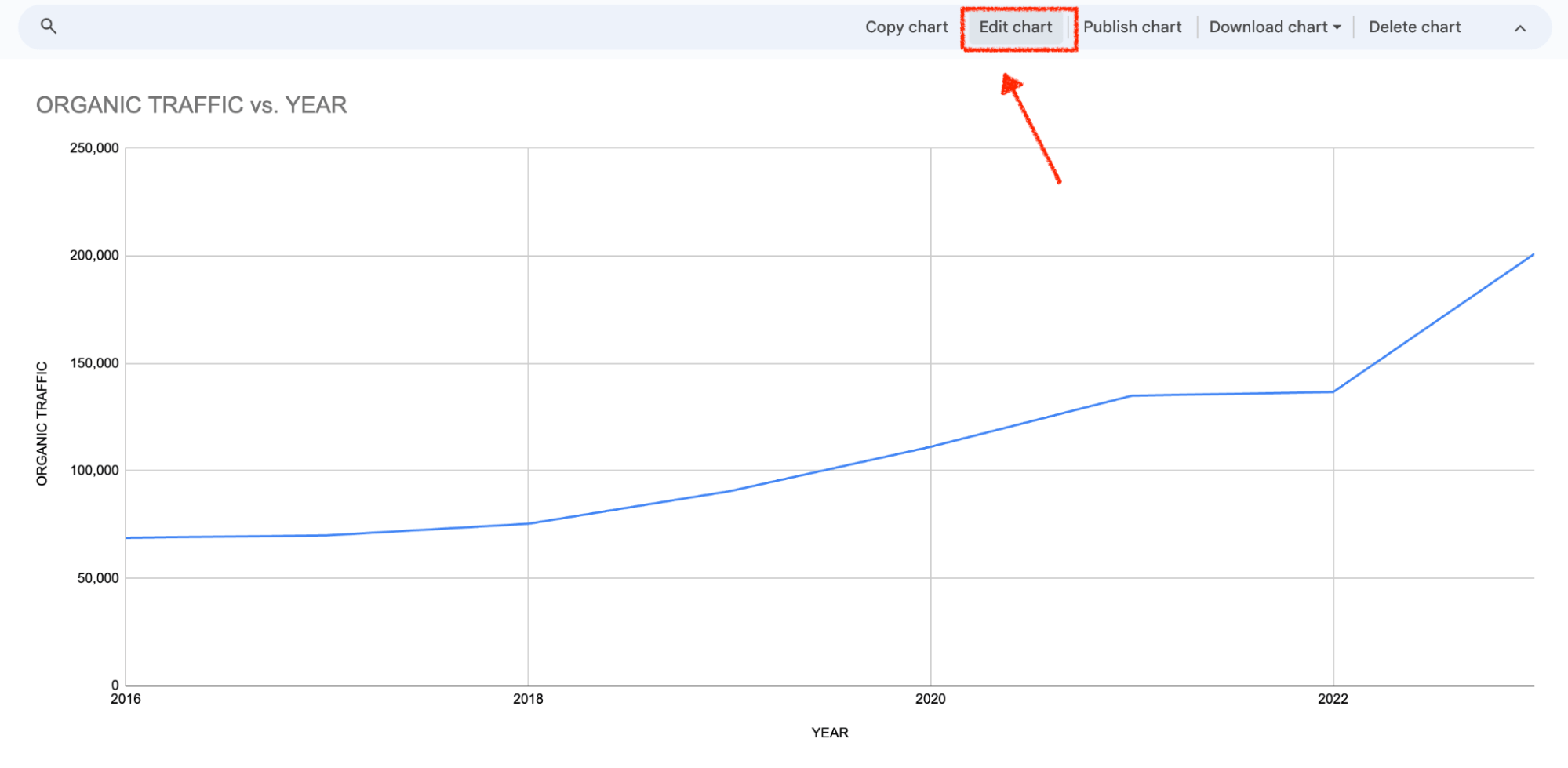Open Edit chart highlighted by red box
The width and height of the screenshot is (1568, 768).
click(x=1017, y=26)
